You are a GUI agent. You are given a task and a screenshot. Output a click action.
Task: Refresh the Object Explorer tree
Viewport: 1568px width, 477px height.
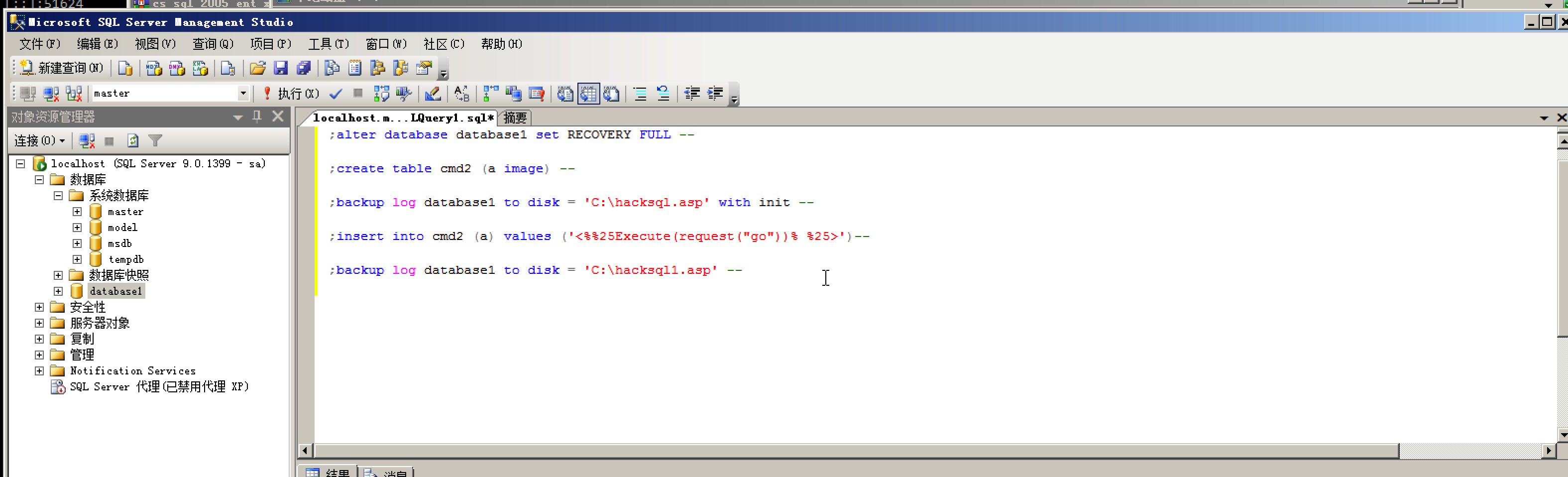pyautogui.click(x=133, y=141)
